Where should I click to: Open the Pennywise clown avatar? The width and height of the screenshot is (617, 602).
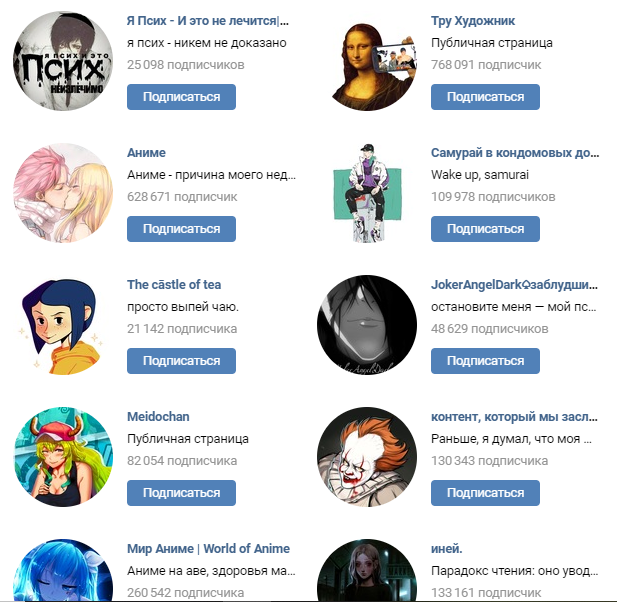click(367, 457)
